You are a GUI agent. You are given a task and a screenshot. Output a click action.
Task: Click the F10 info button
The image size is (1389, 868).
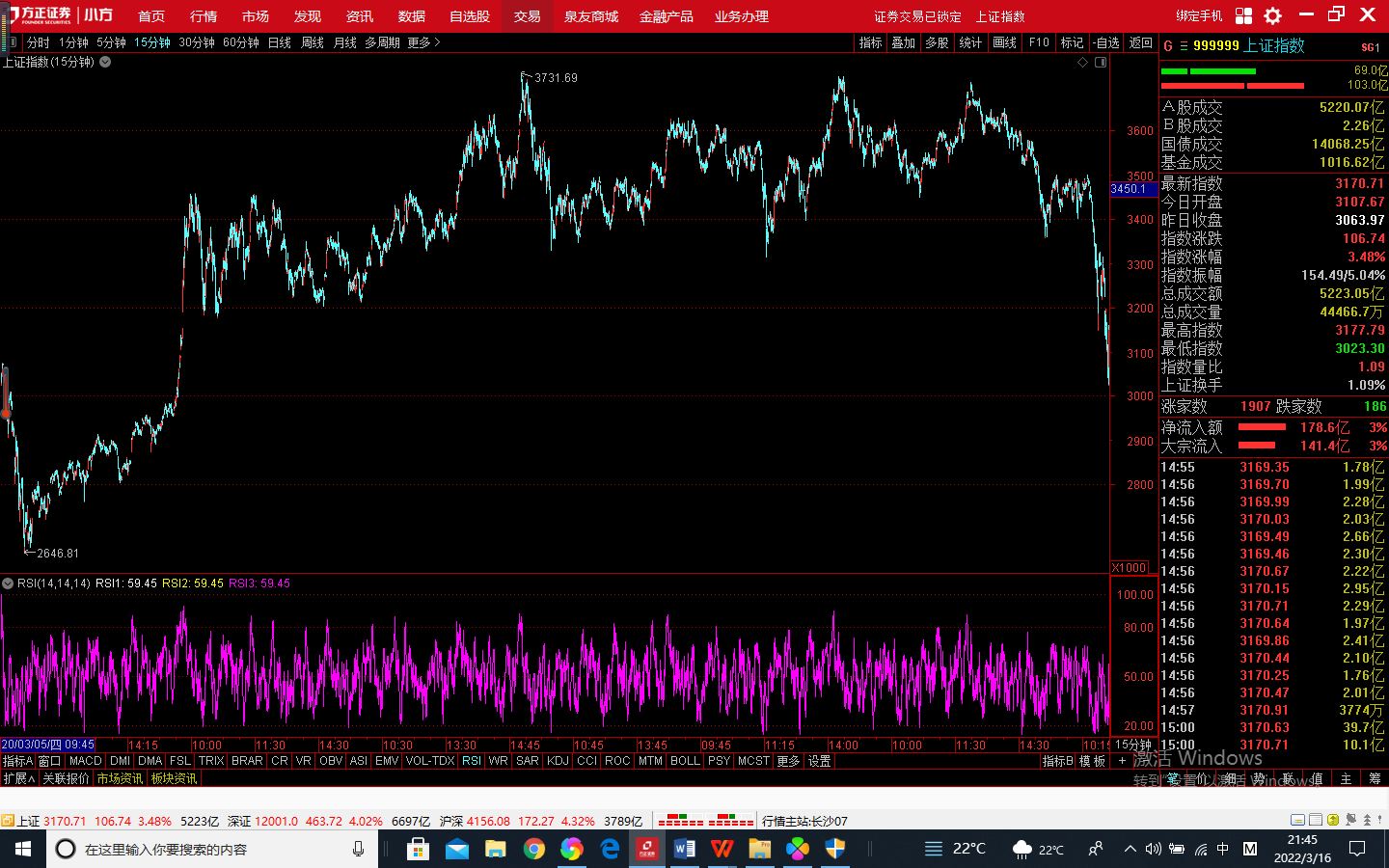1039,42
